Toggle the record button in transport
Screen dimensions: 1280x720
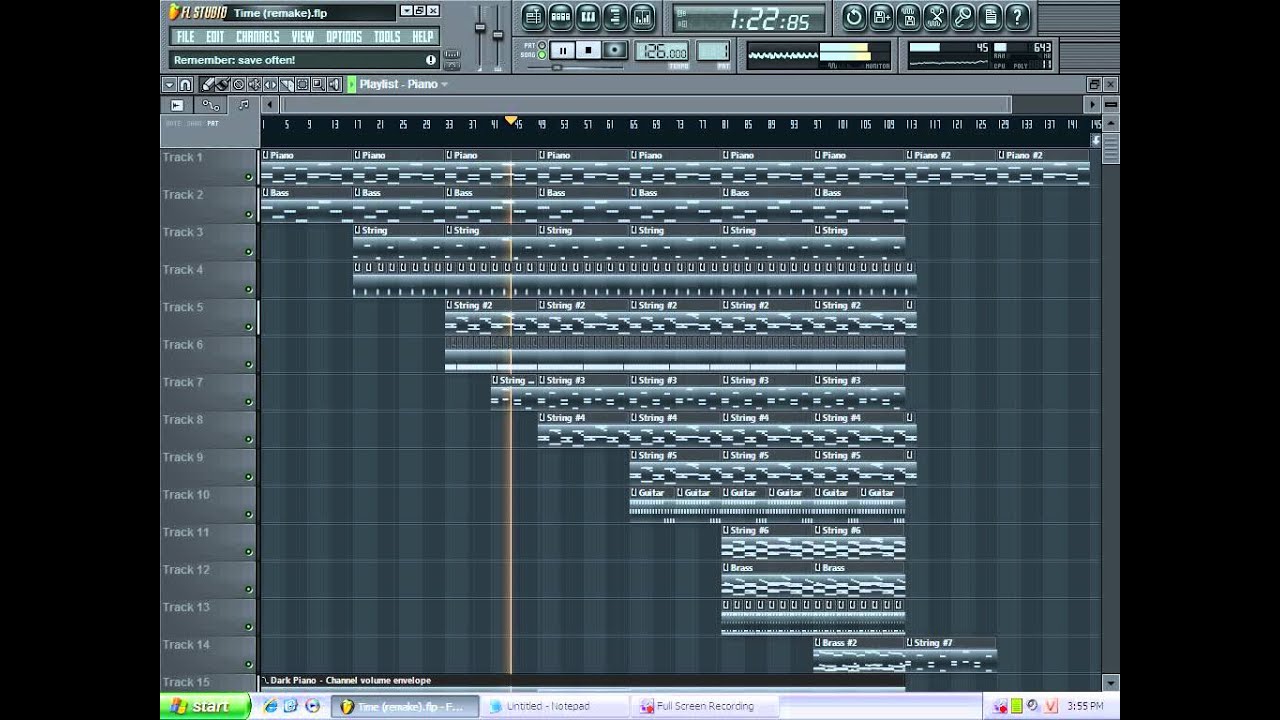coord(615,50)
